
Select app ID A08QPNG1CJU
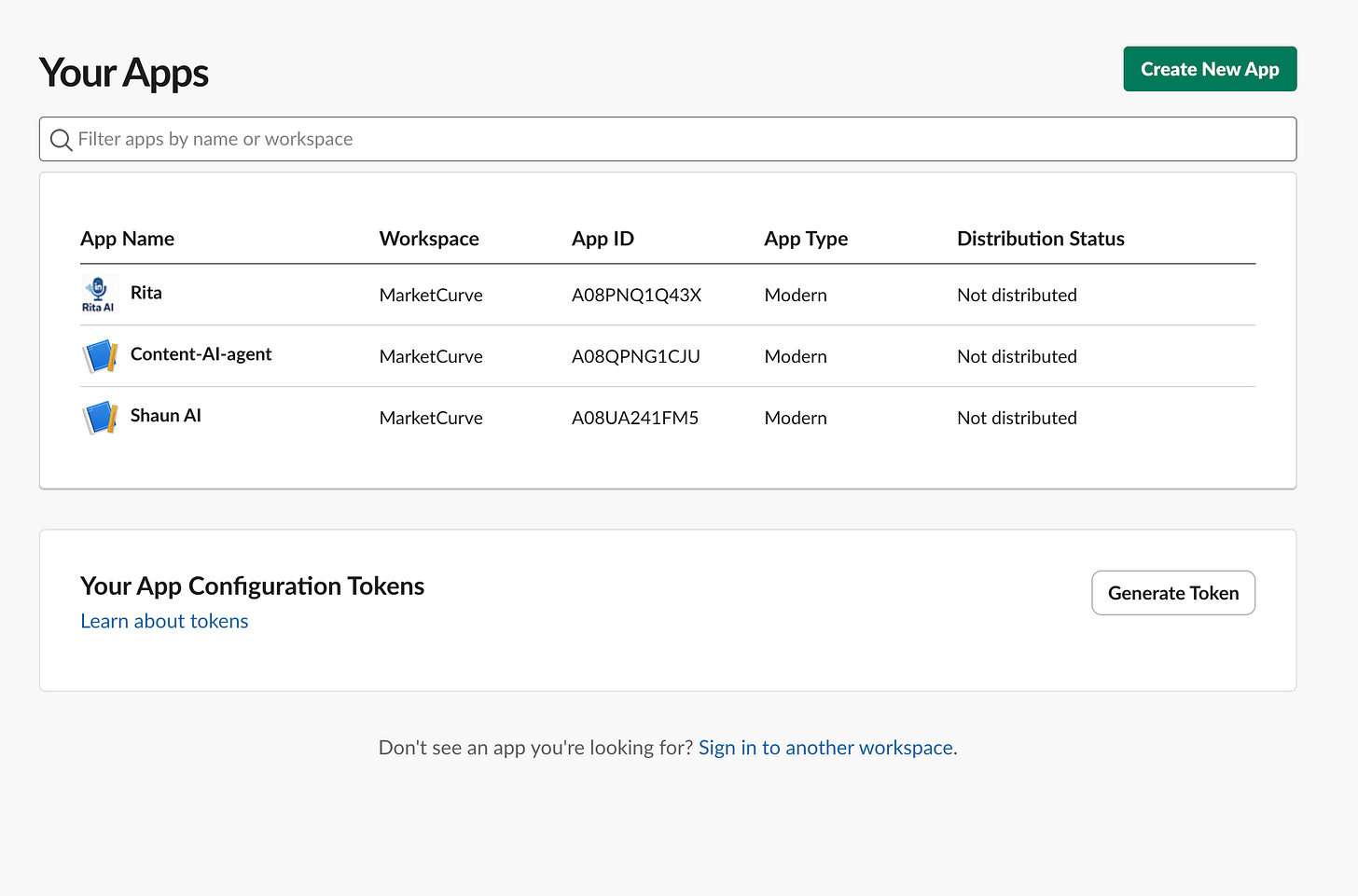point(635,356)
